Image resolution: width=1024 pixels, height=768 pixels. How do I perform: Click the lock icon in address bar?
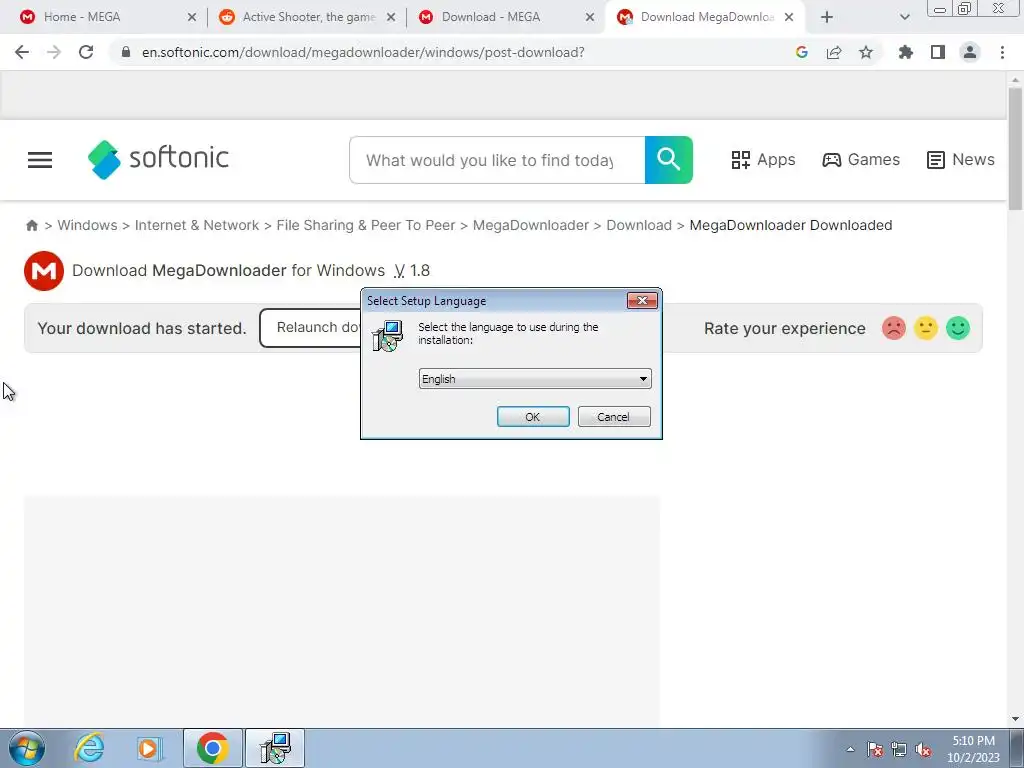click(126, 52)
